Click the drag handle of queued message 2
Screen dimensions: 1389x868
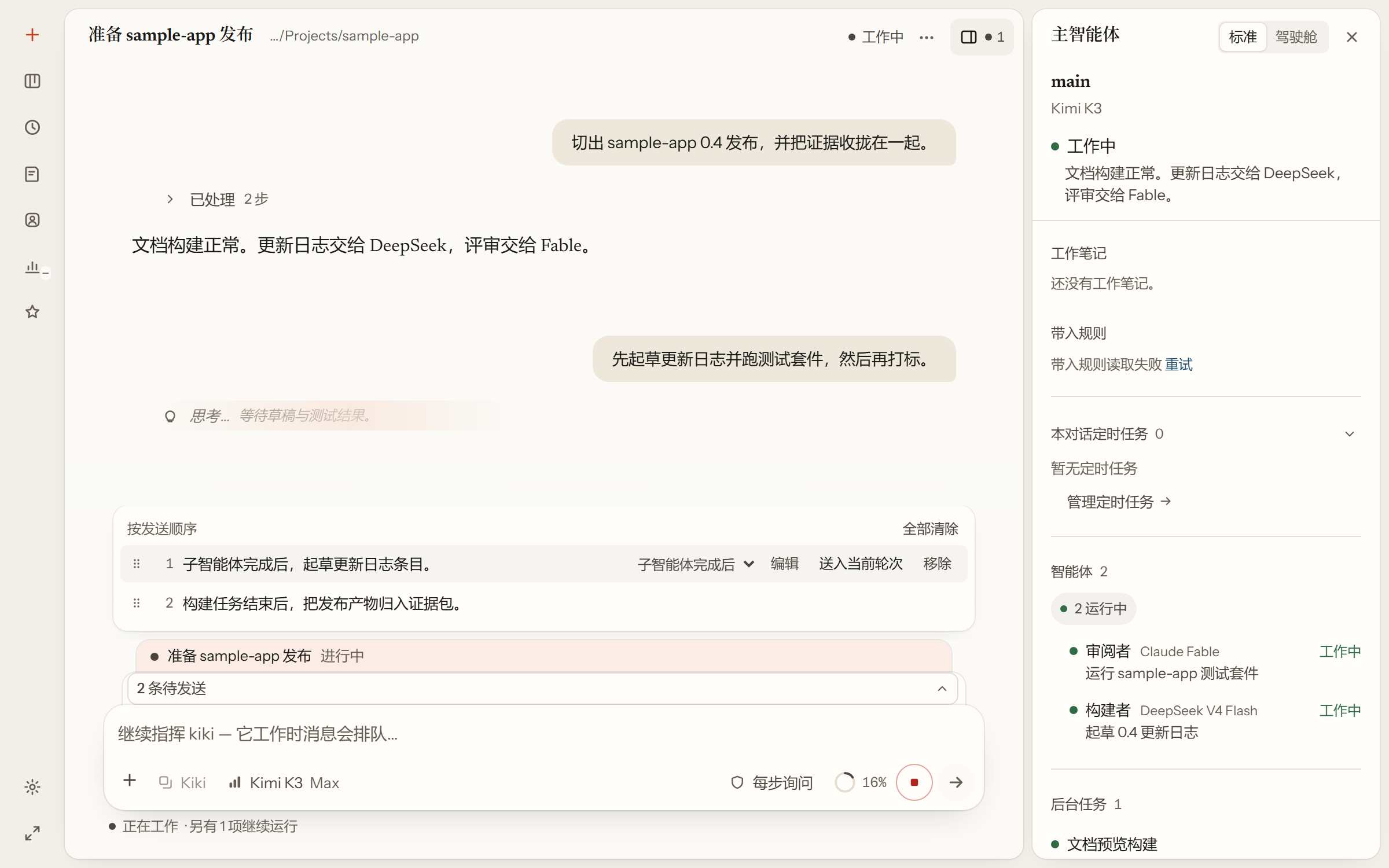pos(137,603)
